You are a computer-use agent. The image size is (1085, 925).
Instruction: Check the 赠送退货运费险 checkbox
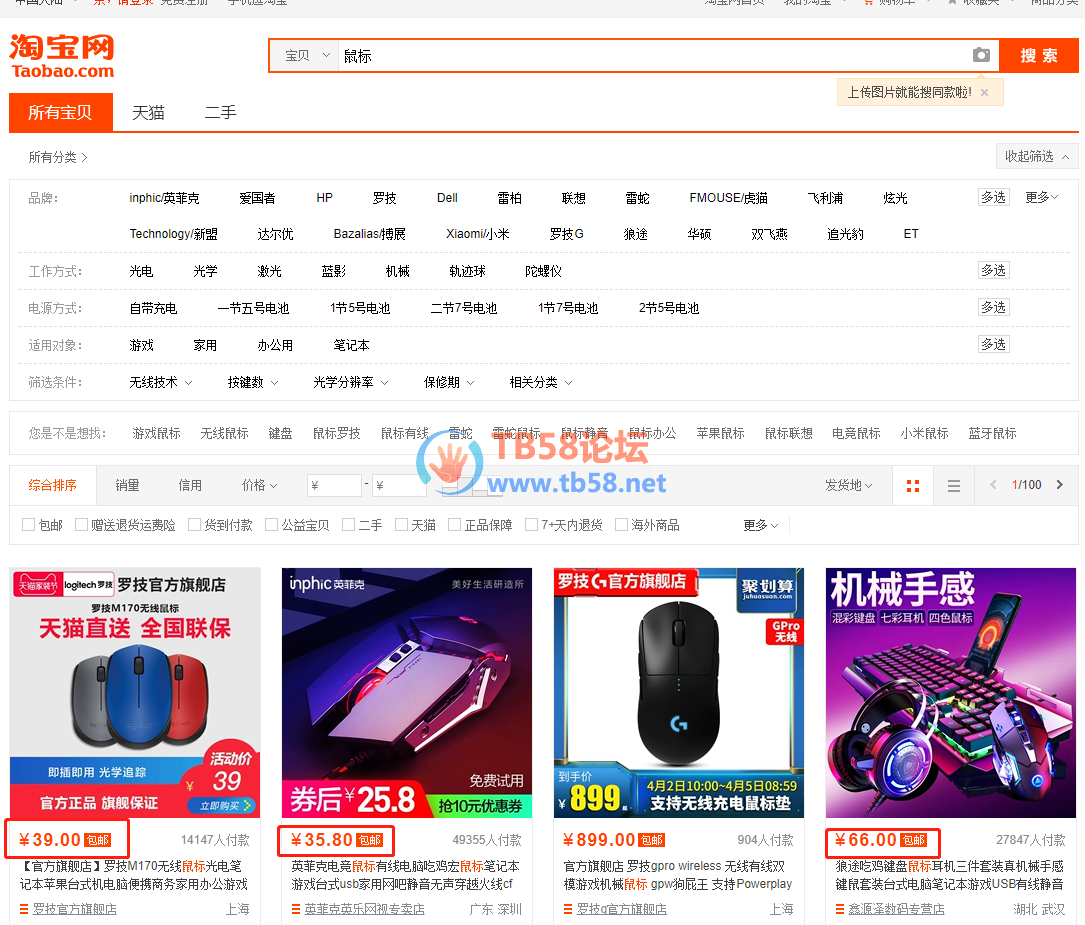coord(81,525)
